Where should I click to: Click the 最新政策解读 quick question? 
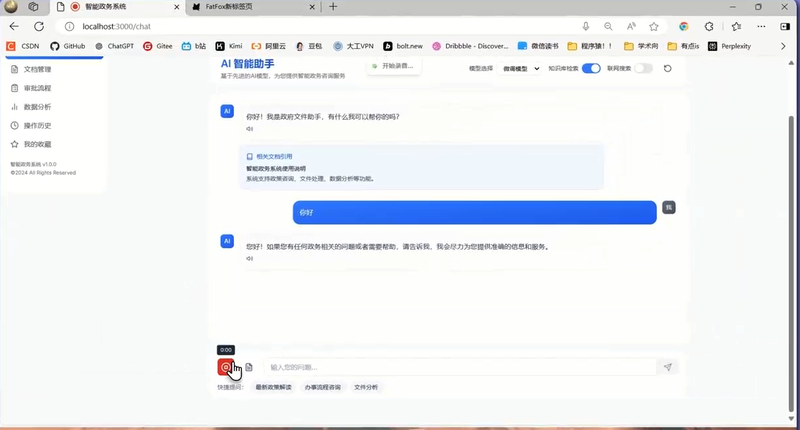pyautogui.click(x=273, y=387)
